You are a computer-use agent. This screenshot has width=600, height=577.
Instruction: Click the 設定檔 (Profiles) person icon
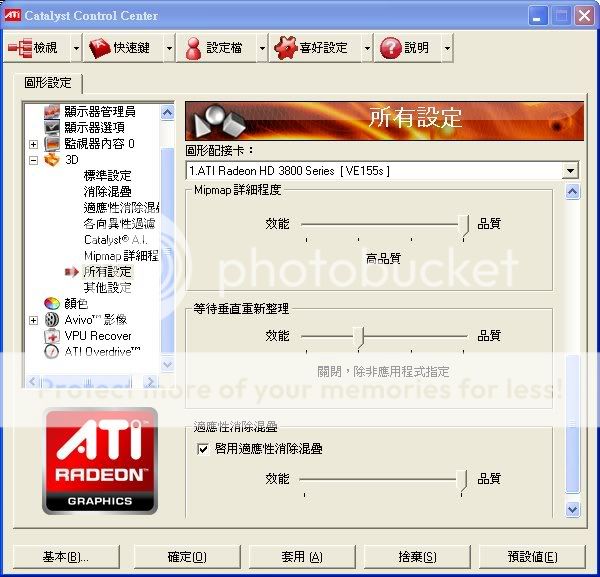point(192,48)
